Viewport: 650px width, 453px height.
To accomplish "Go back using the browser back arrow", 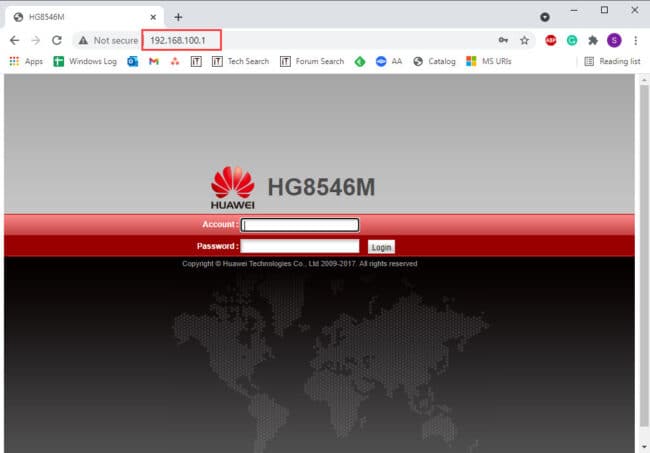I will coord(15,40).
